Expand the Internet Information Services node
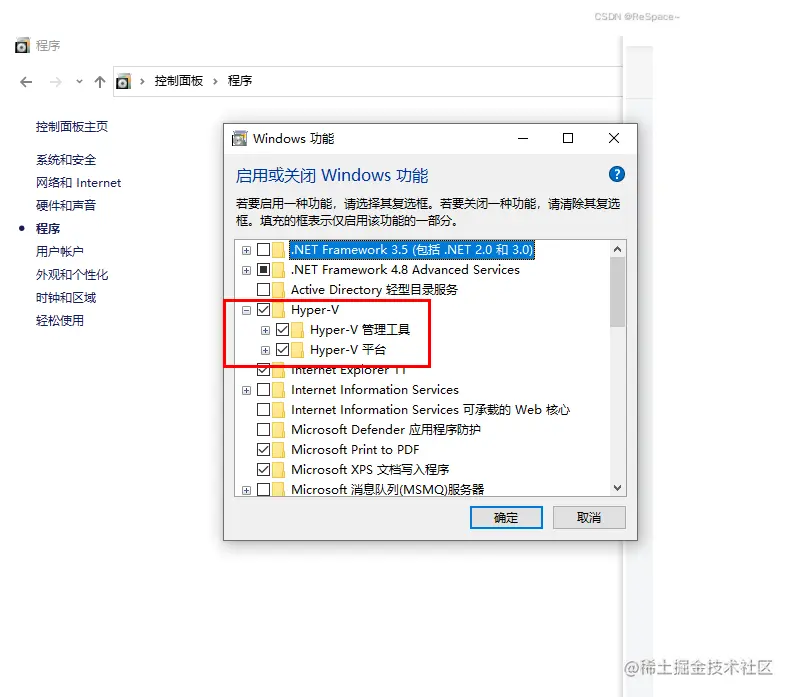The width and height of the screenshot is (793, 697). pyautogui.click(x=246, y=390)
